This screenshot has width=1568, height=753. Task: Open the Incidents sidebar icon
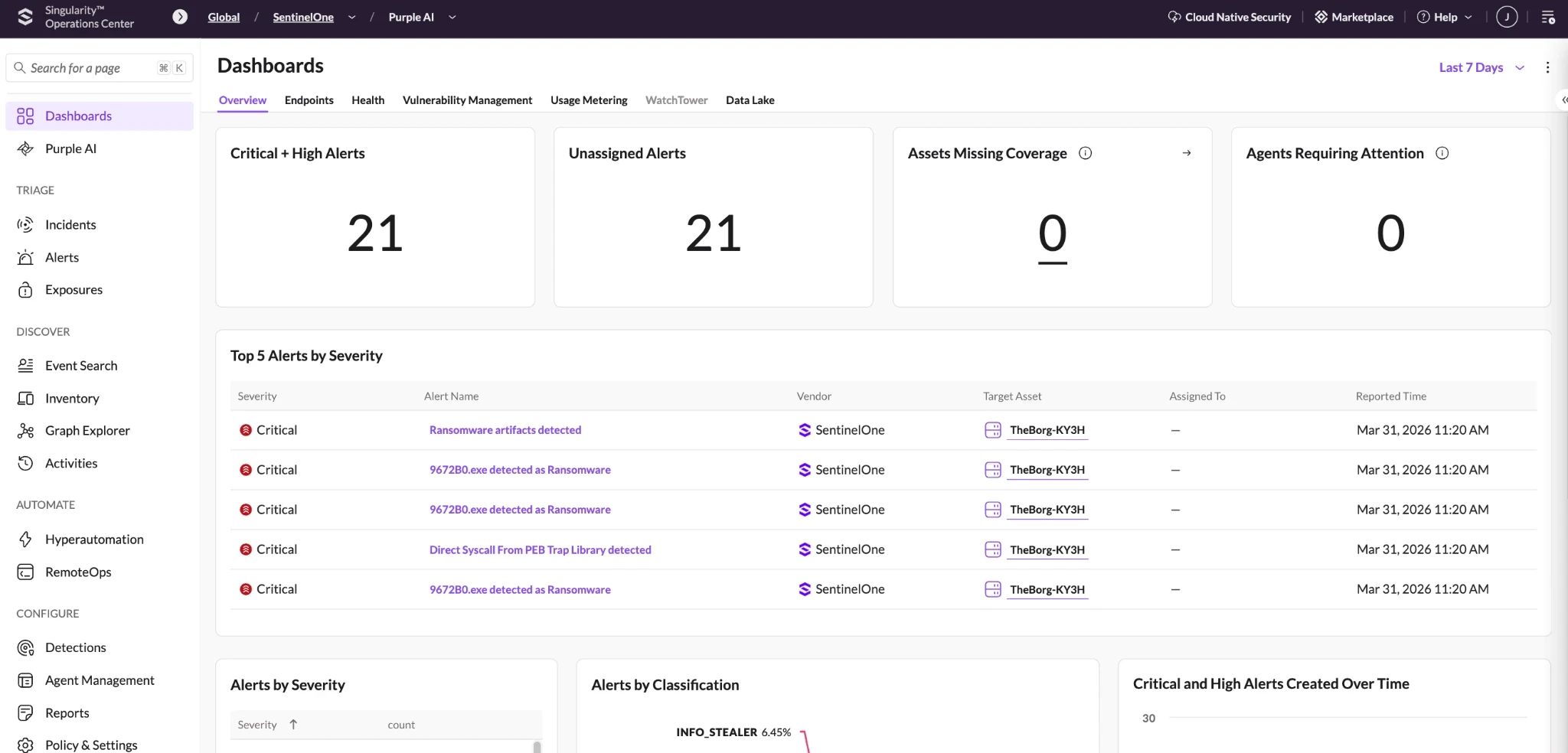[25, 224]
